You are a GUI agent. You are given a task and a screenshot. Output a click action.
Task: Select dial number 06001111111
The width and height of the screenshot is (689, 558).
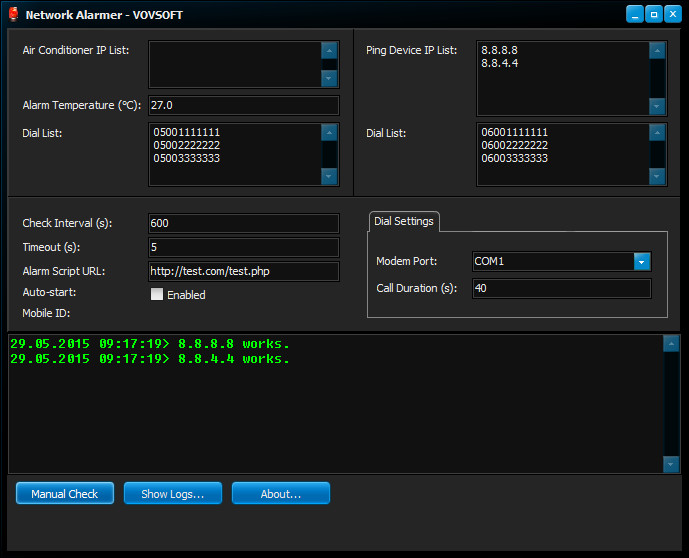[x=514, y=132]
